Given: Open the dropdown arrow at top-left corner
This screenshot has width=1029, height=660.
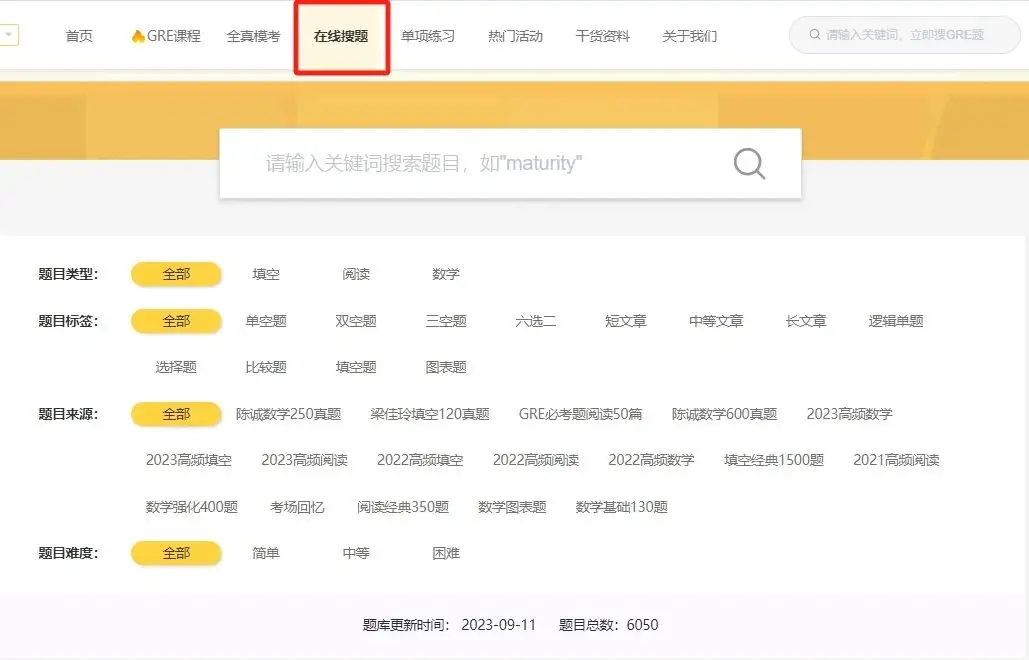Looking at the screenshot, I should (x=9, y=35).
